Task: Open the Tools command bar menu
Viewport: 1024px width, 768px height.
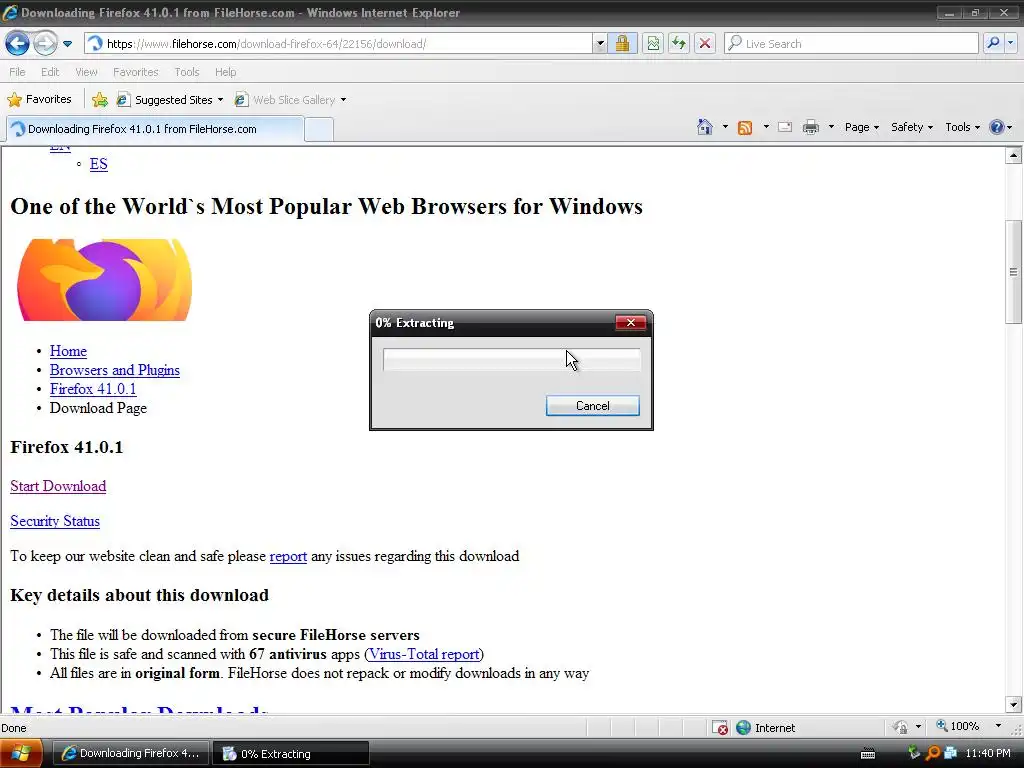Action: click(963, 127)
